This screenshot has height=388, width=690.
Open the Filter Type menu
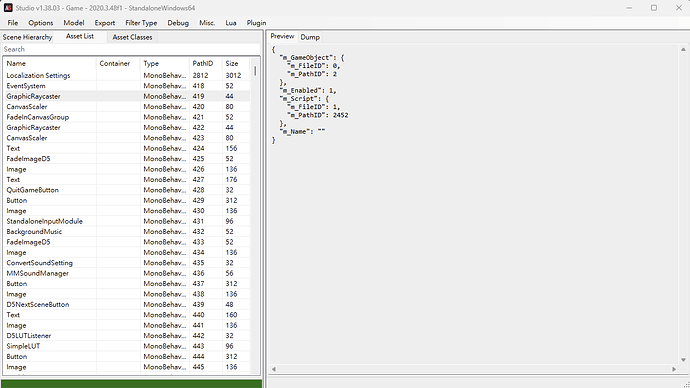141,23
